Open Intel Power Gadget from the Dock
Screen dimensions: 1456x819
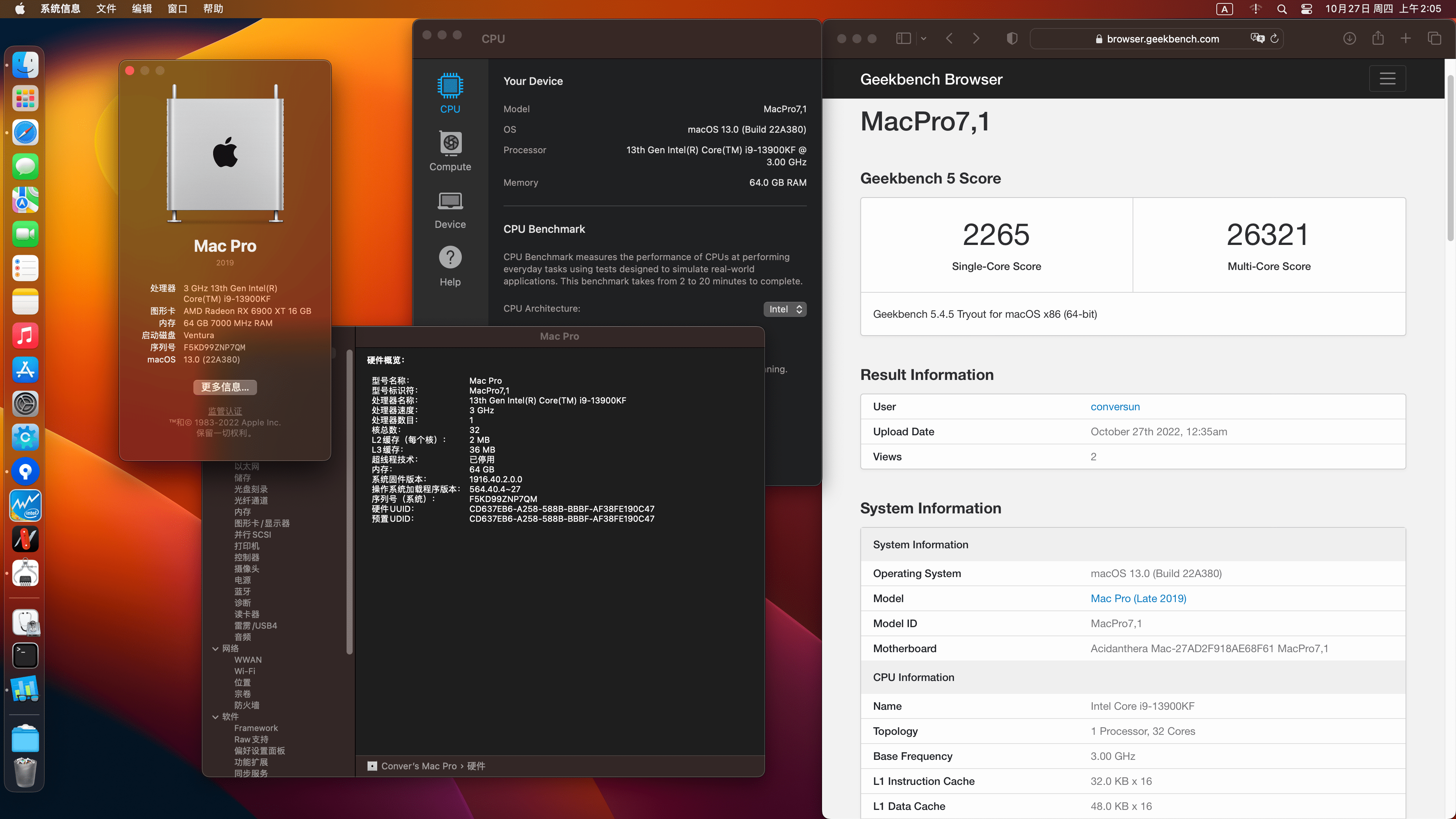point(25,505)
